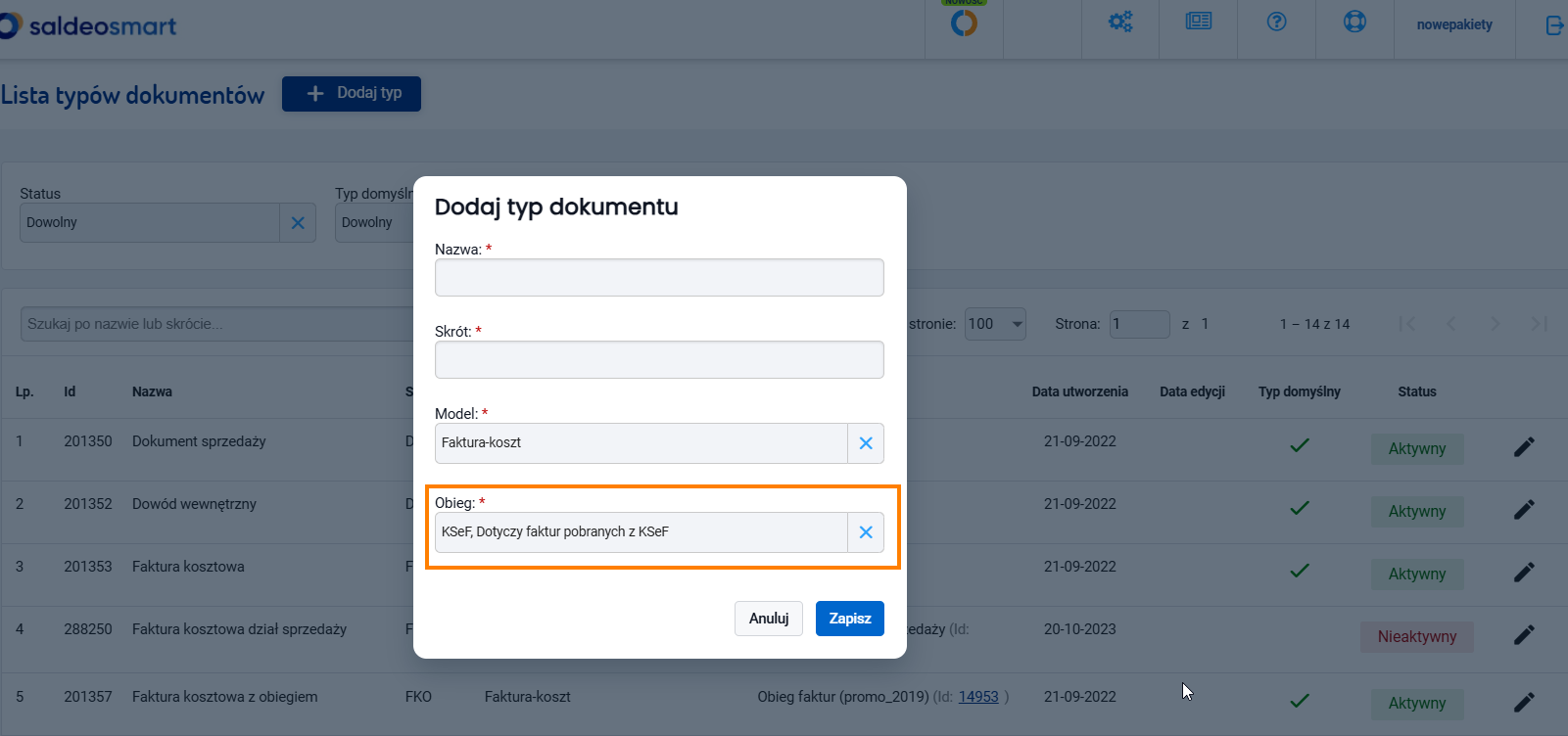Open the Status filter dropdown
Screen dimensions: 1568x736
[150, 223]
